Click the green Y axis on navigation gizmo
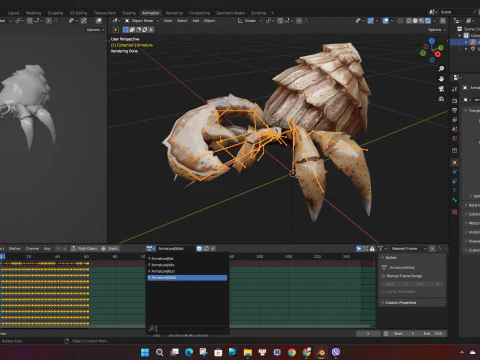 coord(441,48)
